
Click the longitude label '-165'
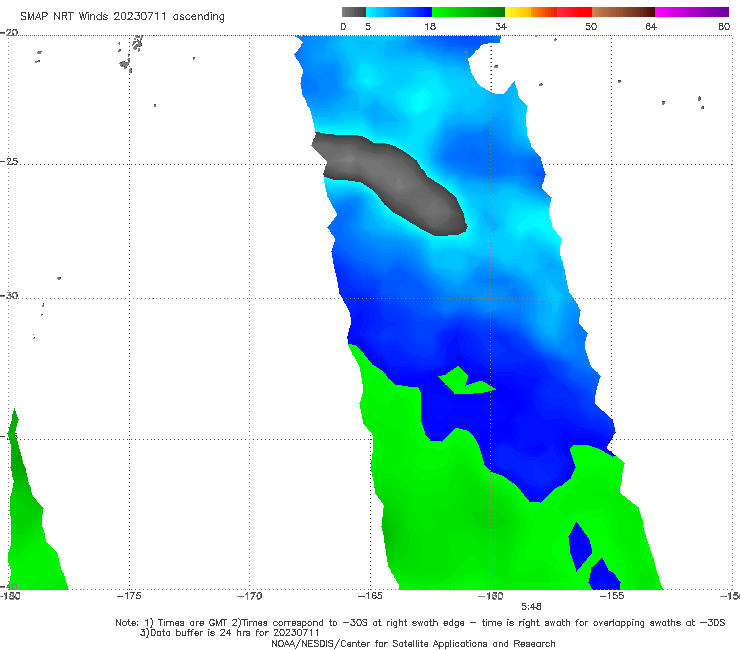coord(370,596)
